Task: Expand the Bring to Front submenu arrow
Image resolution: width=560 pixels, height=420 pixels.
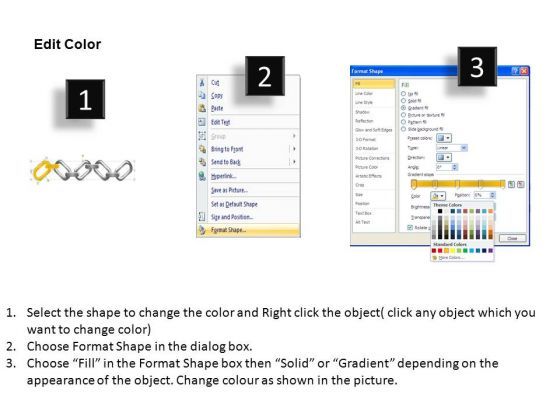Action: click(x=294, y=149)
